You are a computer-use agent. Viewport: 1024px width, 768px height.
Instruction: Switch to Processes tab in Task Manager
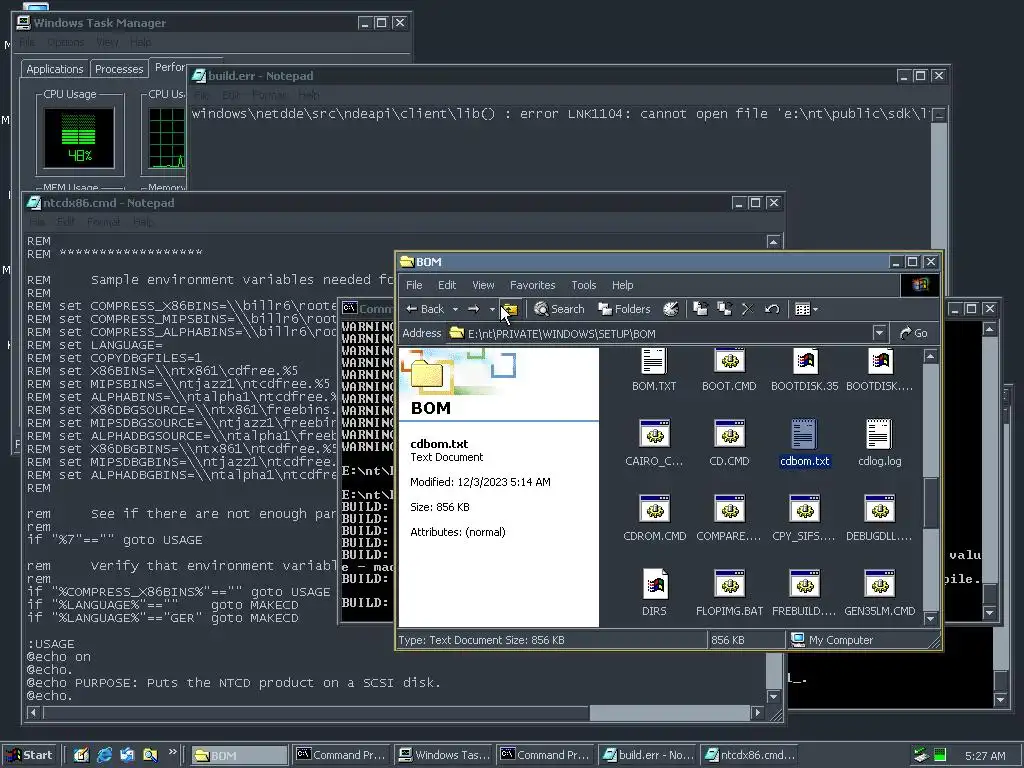tap(119, 69)
